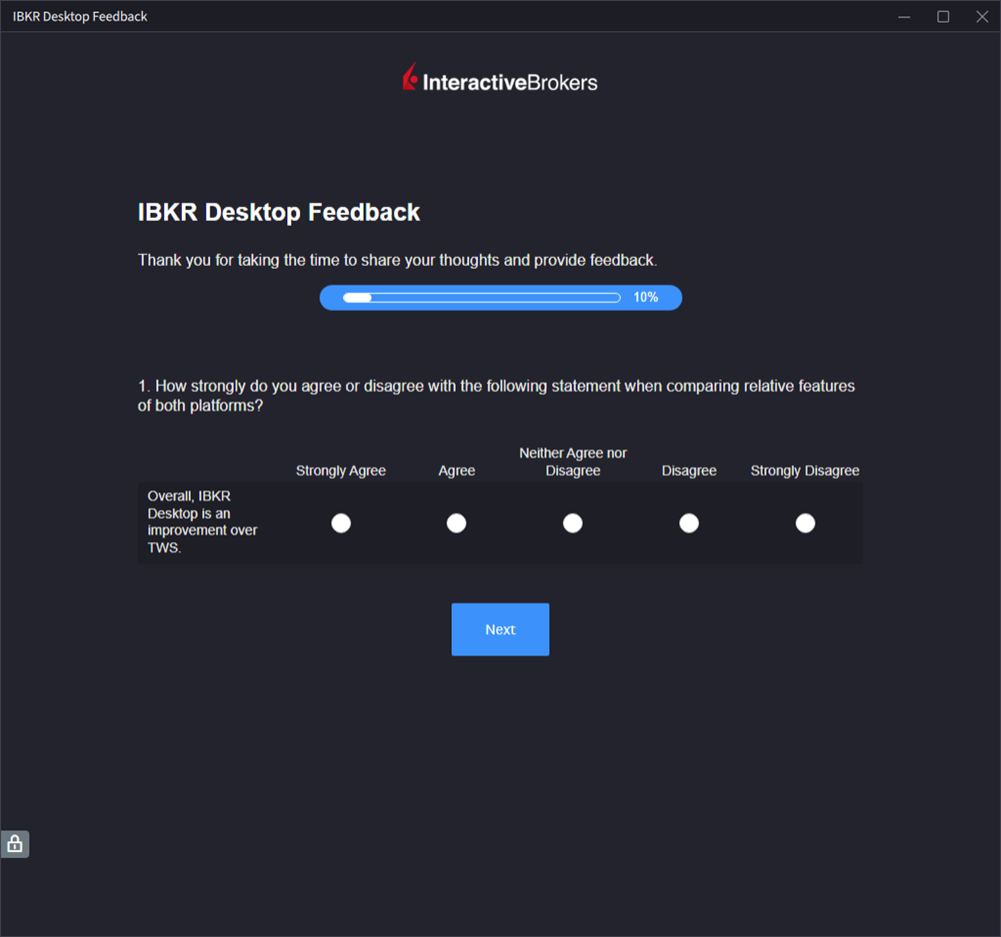Viewport: 1001px width, 937px height.
Task: Click the 'Agree' column header text
Action: [x=456, y=470]
